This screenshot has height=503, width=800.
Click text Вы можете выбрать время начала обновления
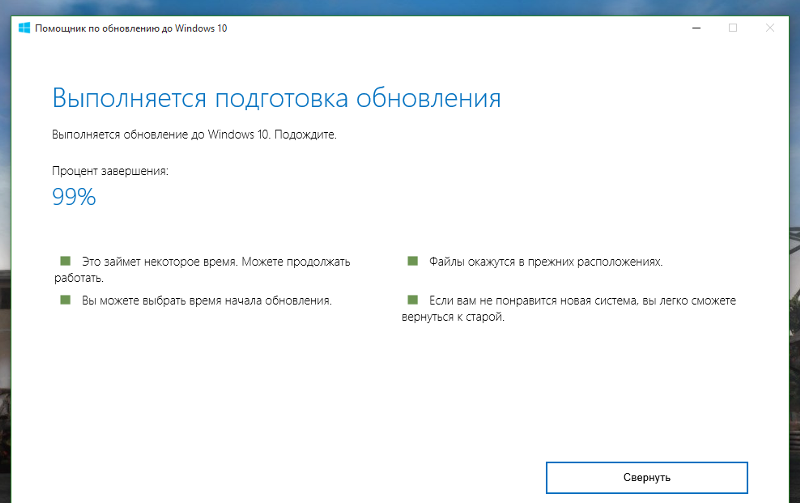(207, 300)
